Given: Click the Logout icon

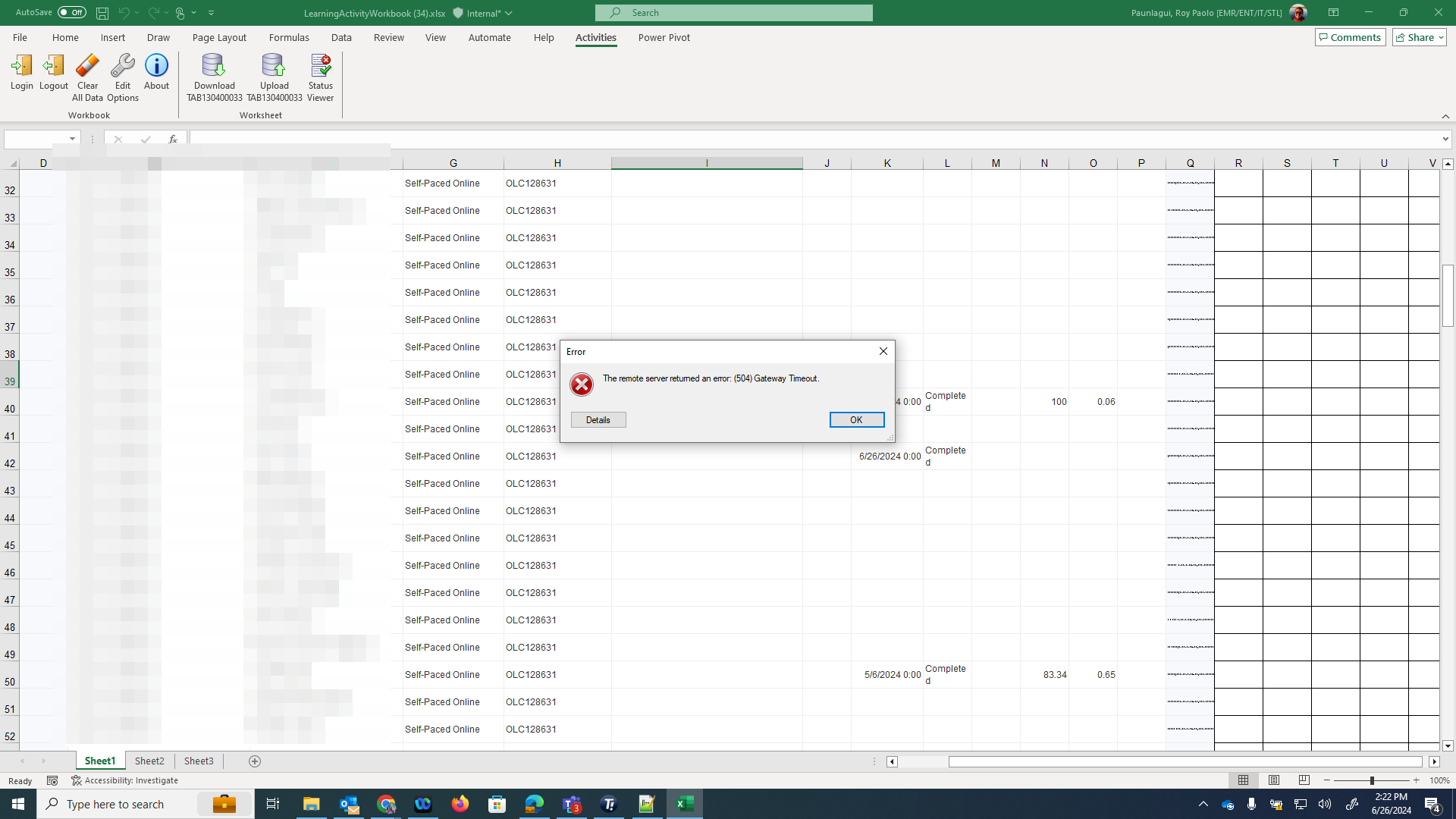Looking at the screenshot, I should [53, 74].
